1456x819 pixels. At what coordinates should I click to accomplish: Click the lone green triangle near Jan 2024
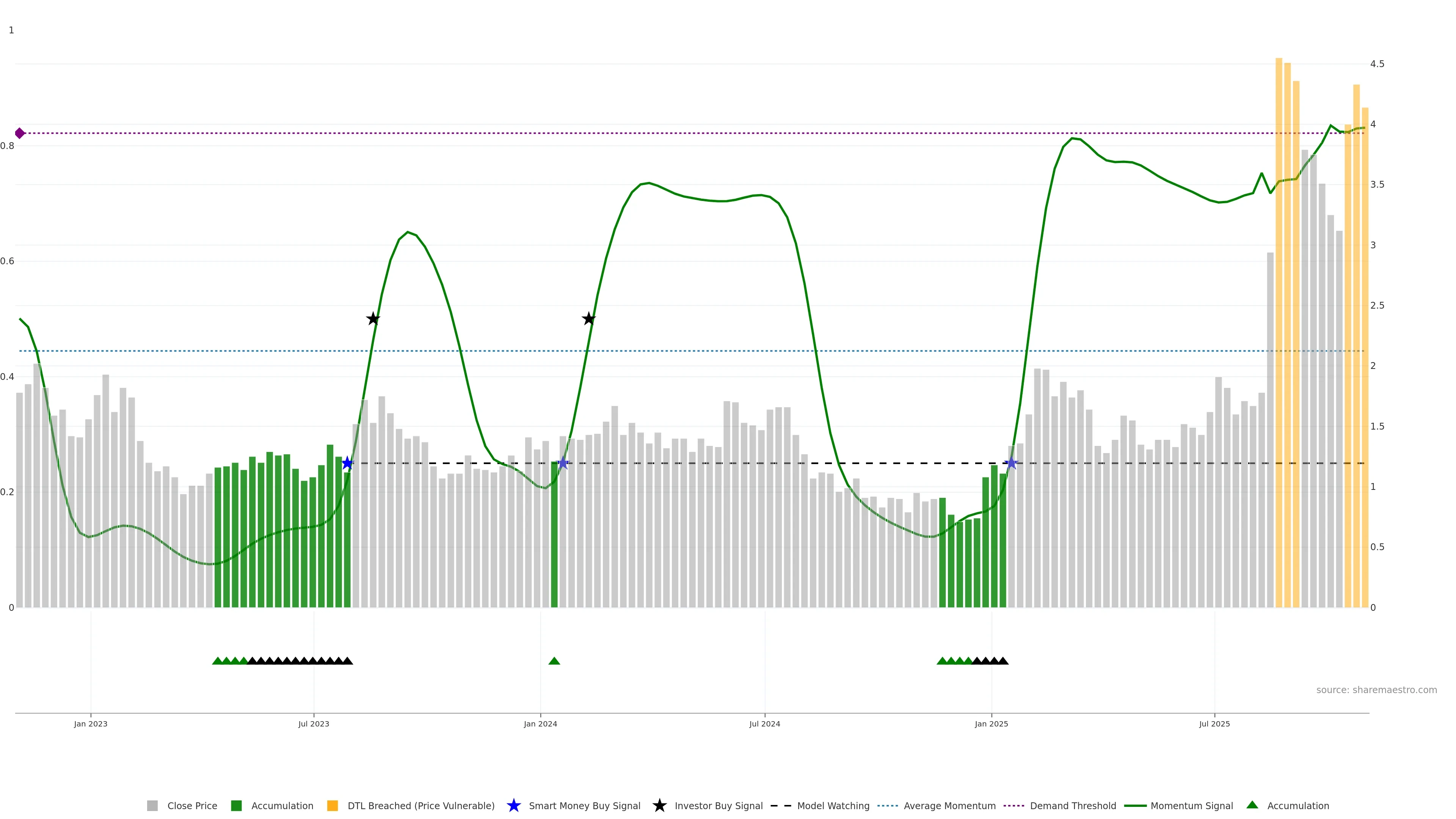pos(554,661)
